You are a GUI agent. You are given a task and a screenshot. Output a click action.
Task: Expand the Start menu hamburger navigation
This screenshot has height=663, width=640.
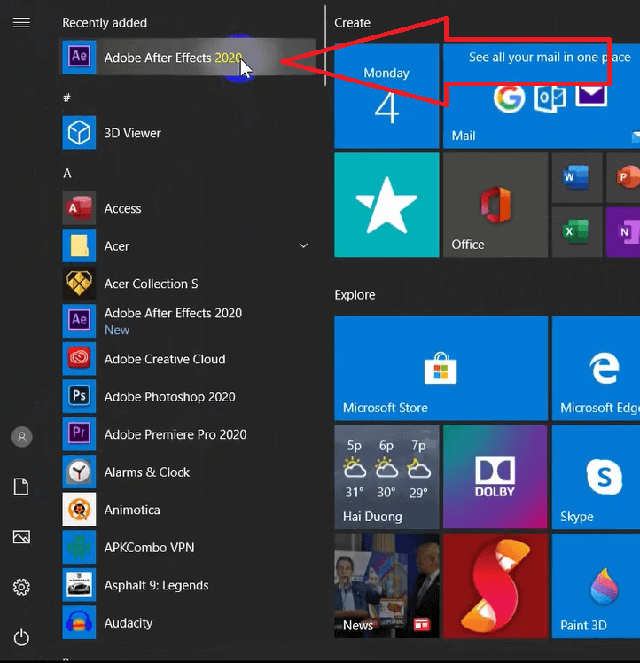(x=21, y=22)
